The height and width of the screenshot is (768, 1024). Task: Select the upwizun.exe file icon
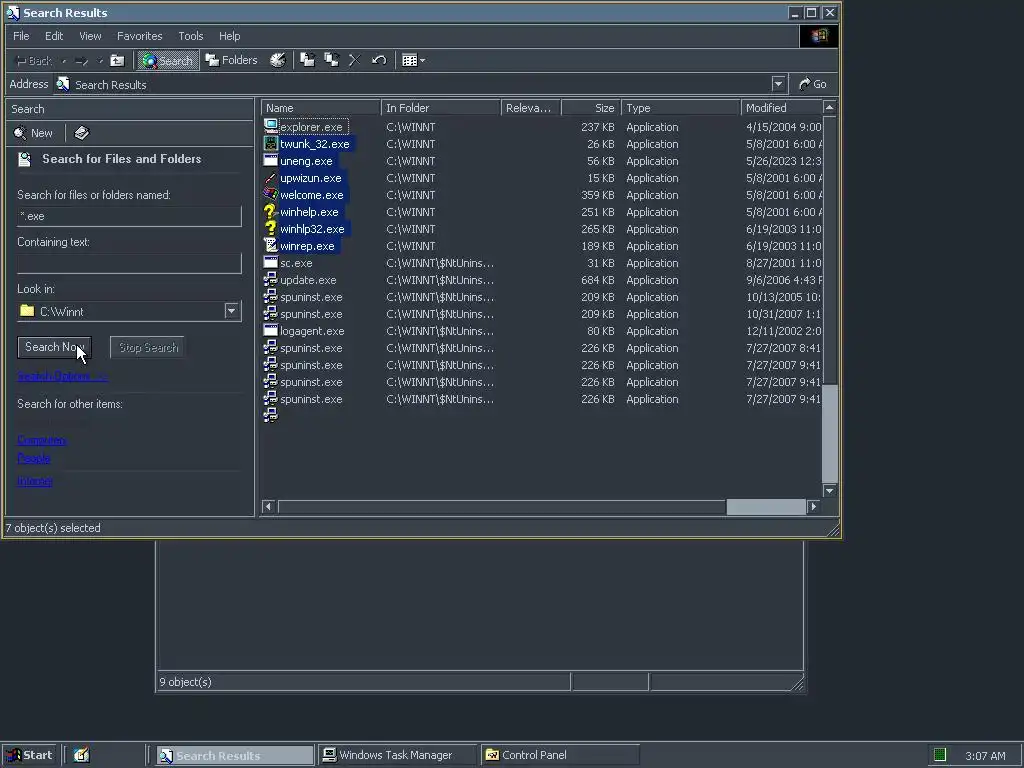click(270, 177)
